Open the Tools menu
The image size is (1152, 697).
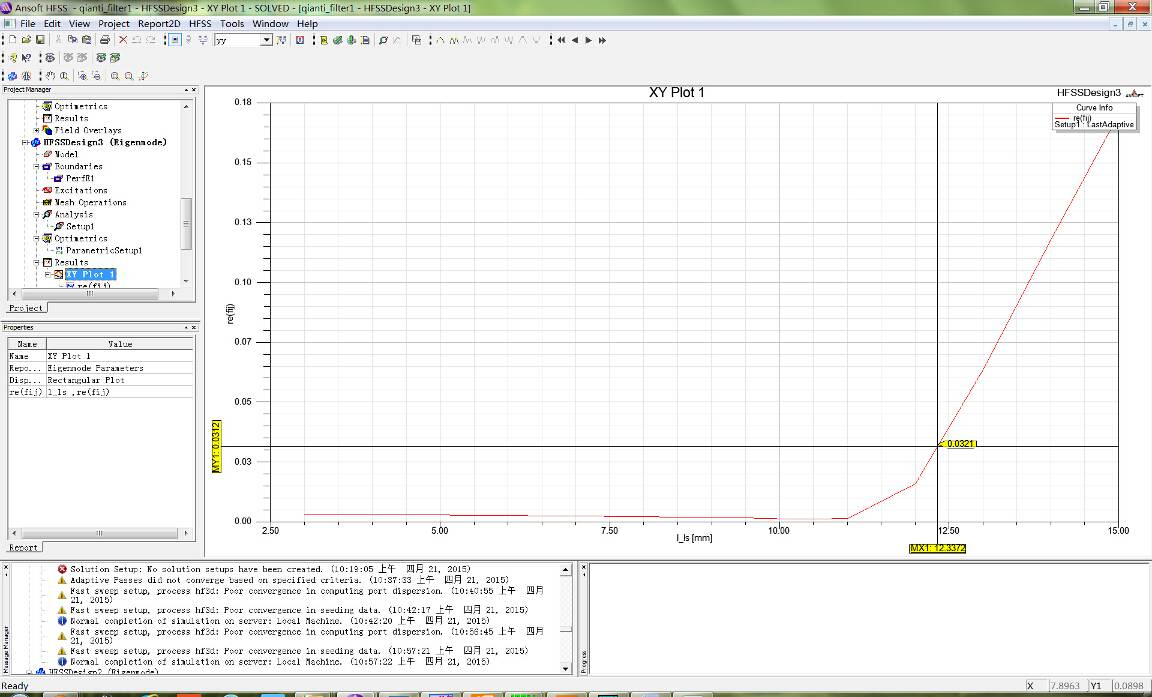coord(232,24)
